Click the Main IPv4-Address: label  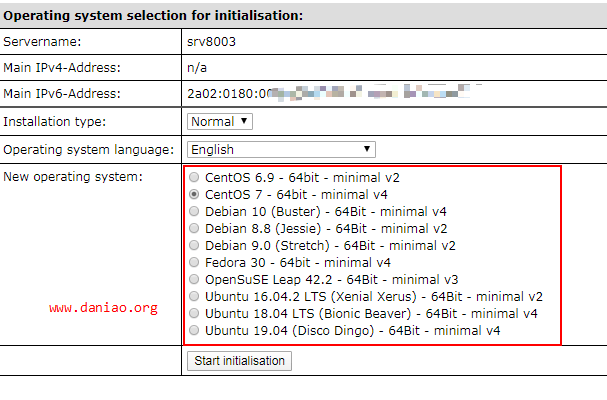click(x=62, y=68)
